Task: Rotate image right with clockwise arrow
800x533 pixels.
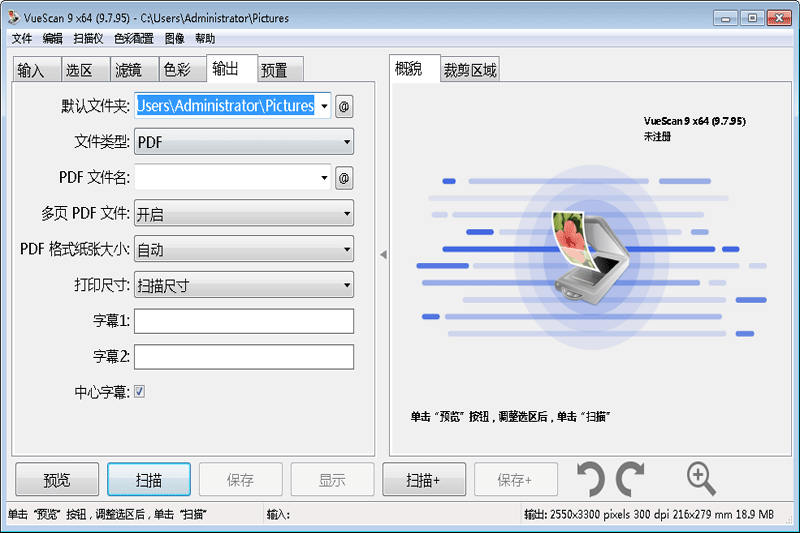Action: click(x=630, y=479)
